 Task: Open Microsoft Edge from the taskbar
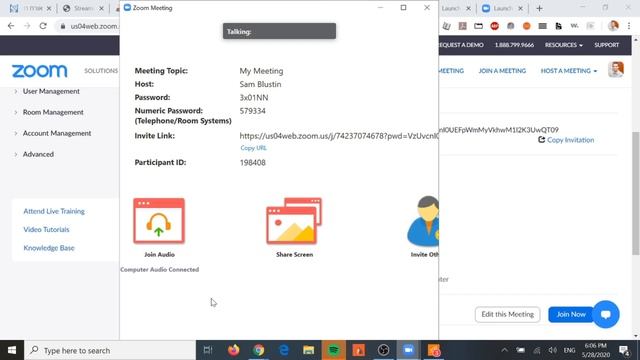tap(284, 350)
